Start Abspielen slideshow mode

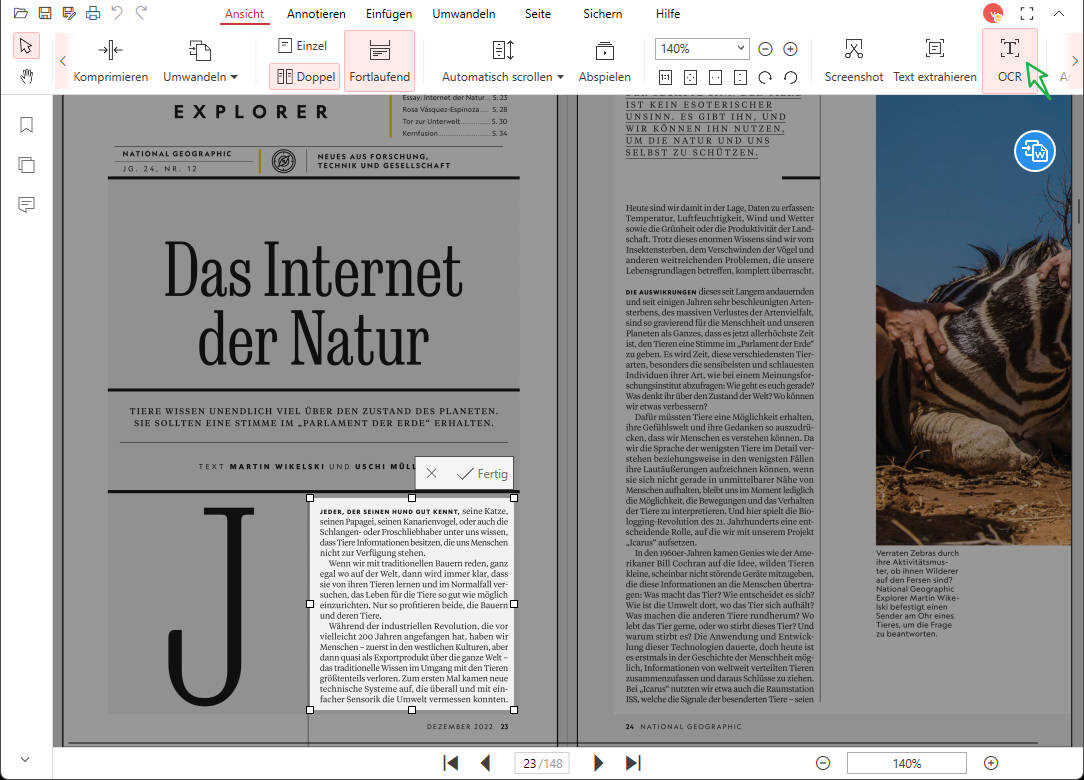[x=604, y=58]
